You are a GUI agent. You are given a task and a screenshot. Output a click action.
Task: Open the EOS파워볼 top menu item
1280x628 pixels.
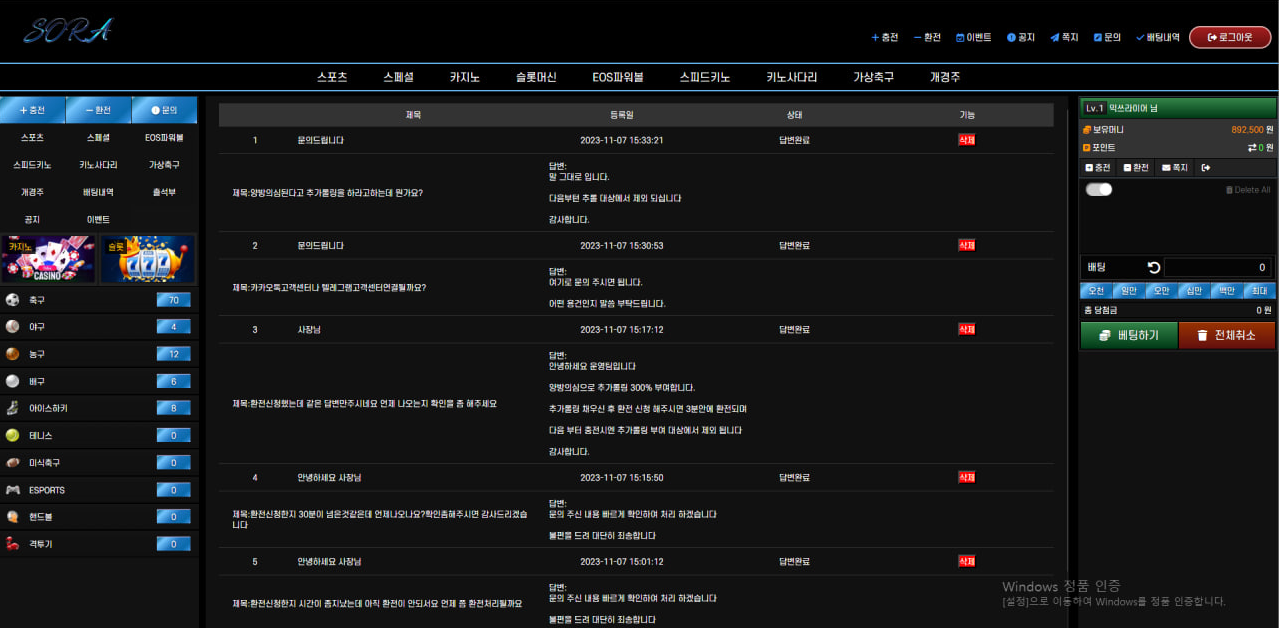point(618,77)
